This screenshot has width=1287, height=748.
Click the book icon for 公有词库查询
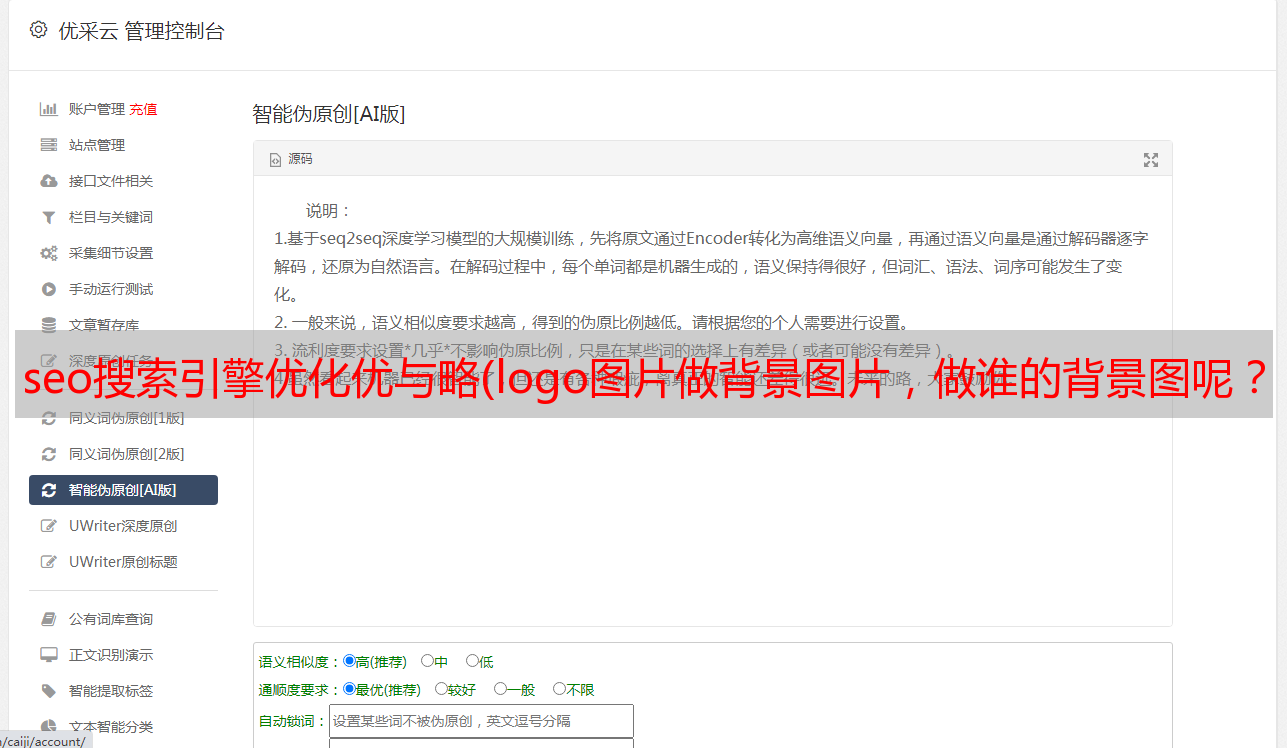48,619
